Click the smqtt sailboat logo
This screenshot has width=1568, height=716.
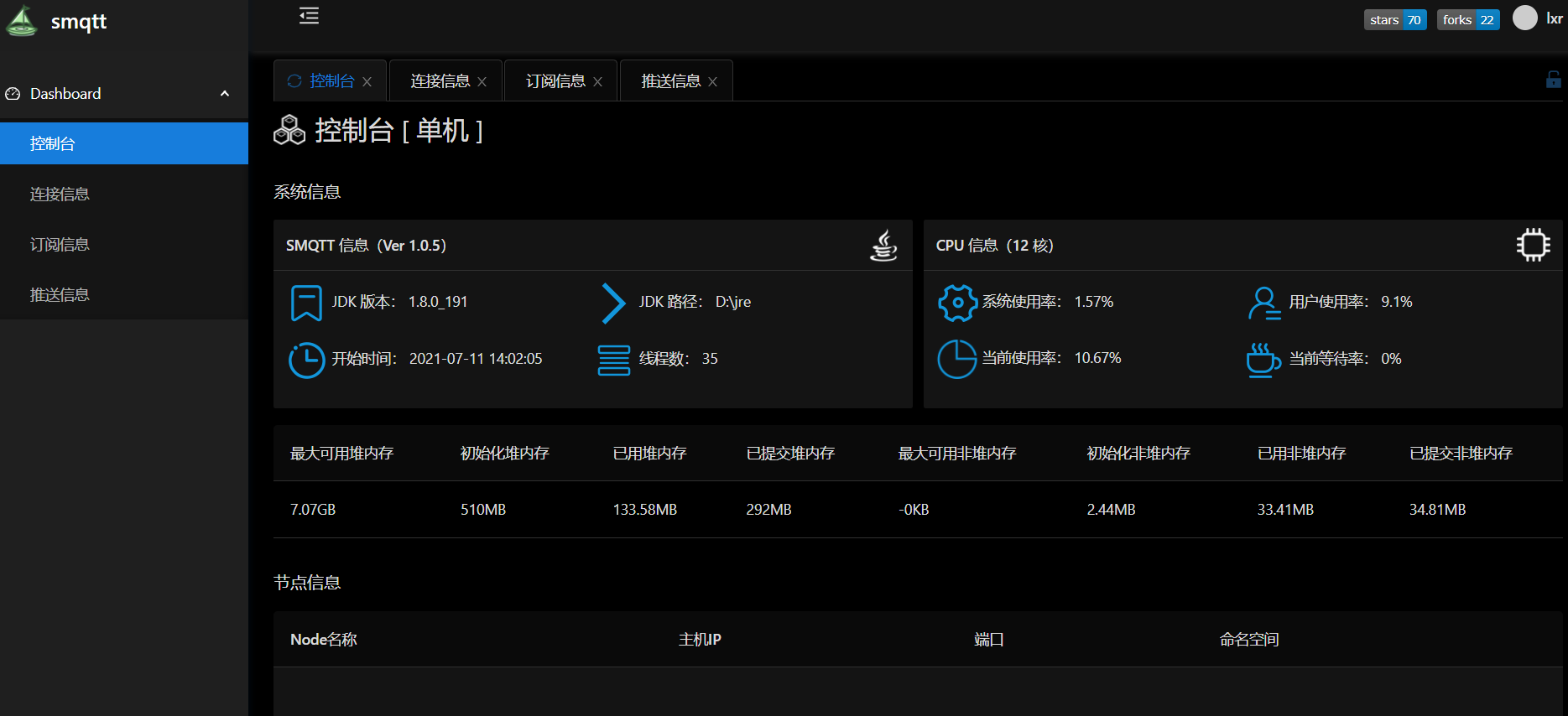coord(21,21)
